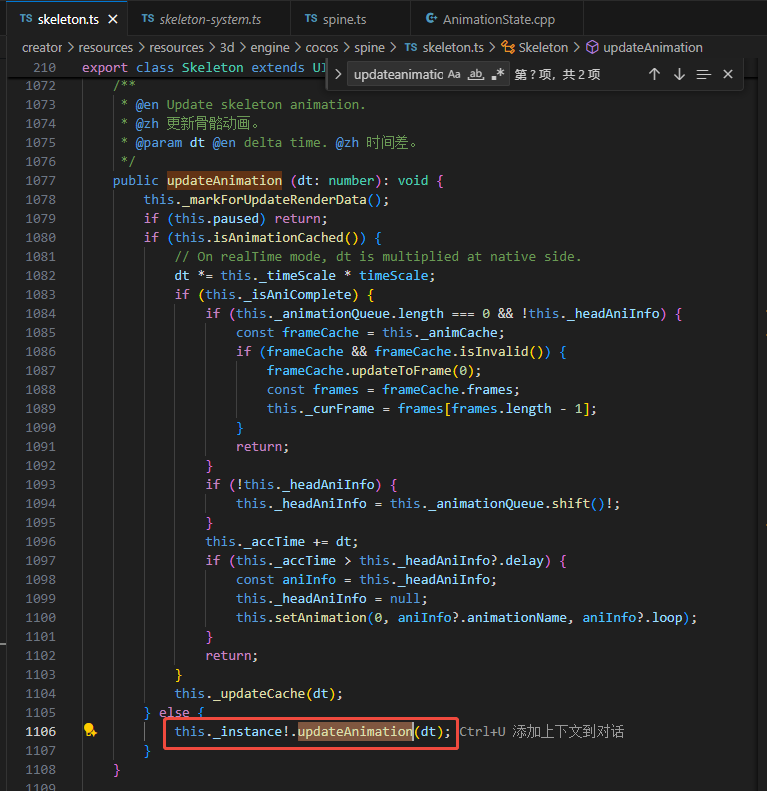This screenshot has height=791, width=767.
Task: Click the sticky header export class Skeleton line
Action: pos(204,68)
